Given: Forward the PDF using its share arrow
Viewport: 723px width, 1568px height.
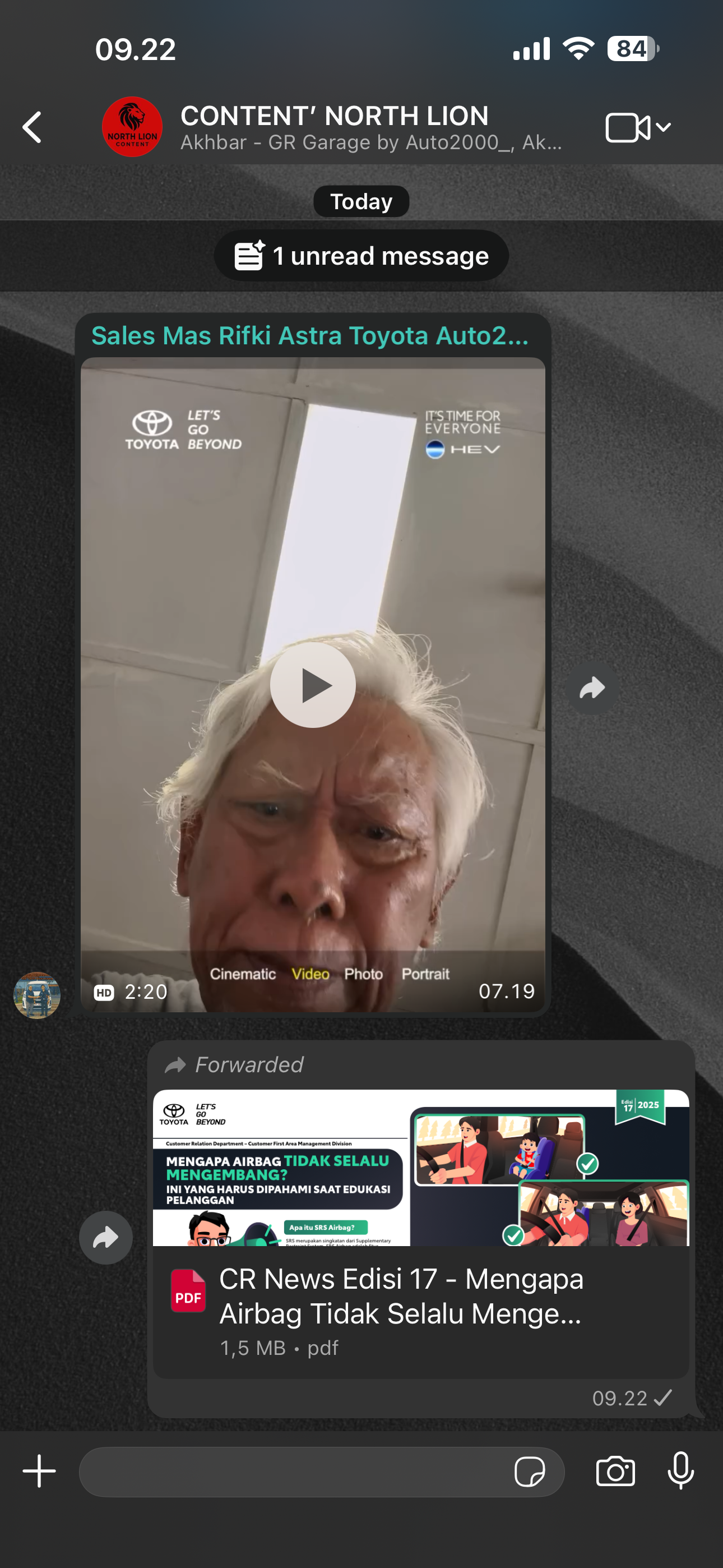Looking at the screenshot, I should (x=106, y=1238).
